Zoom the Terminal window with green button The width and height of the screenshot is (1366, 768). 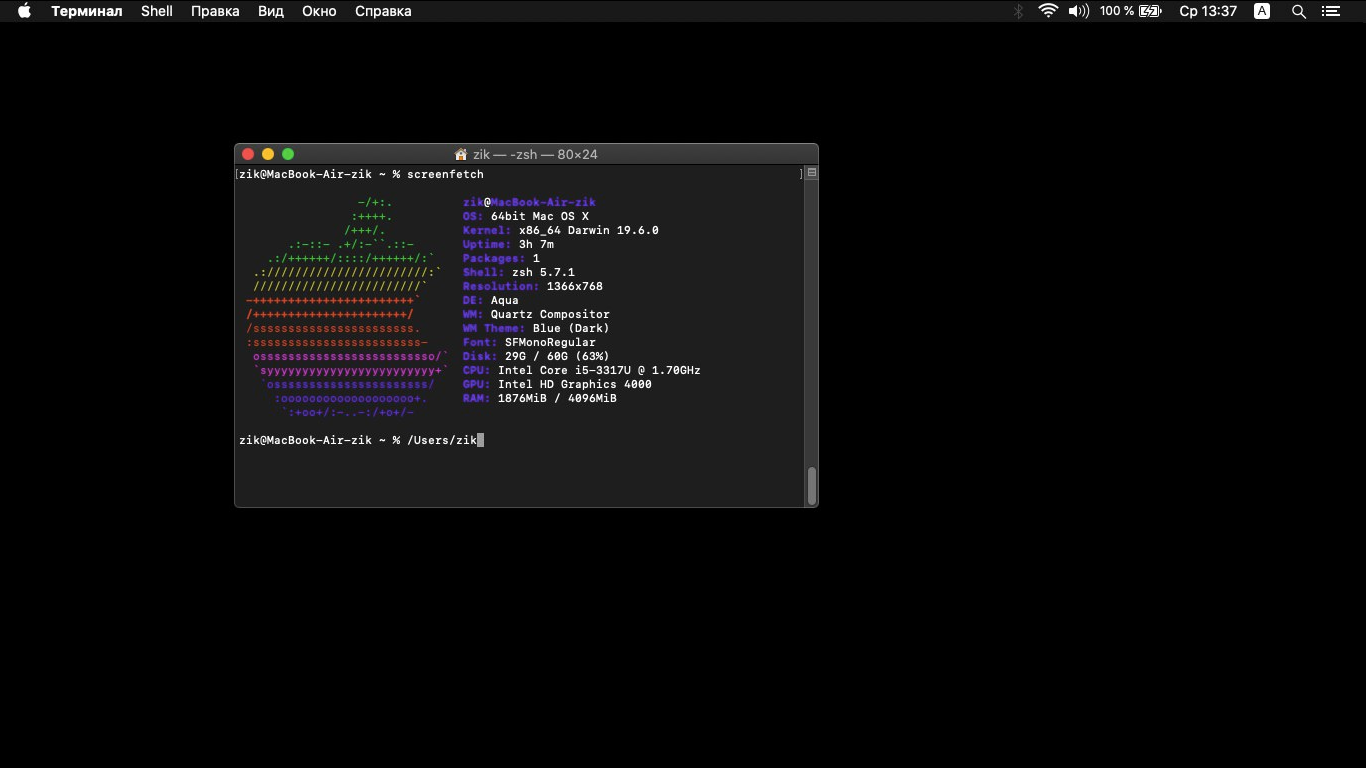click(x=288, y=154)
